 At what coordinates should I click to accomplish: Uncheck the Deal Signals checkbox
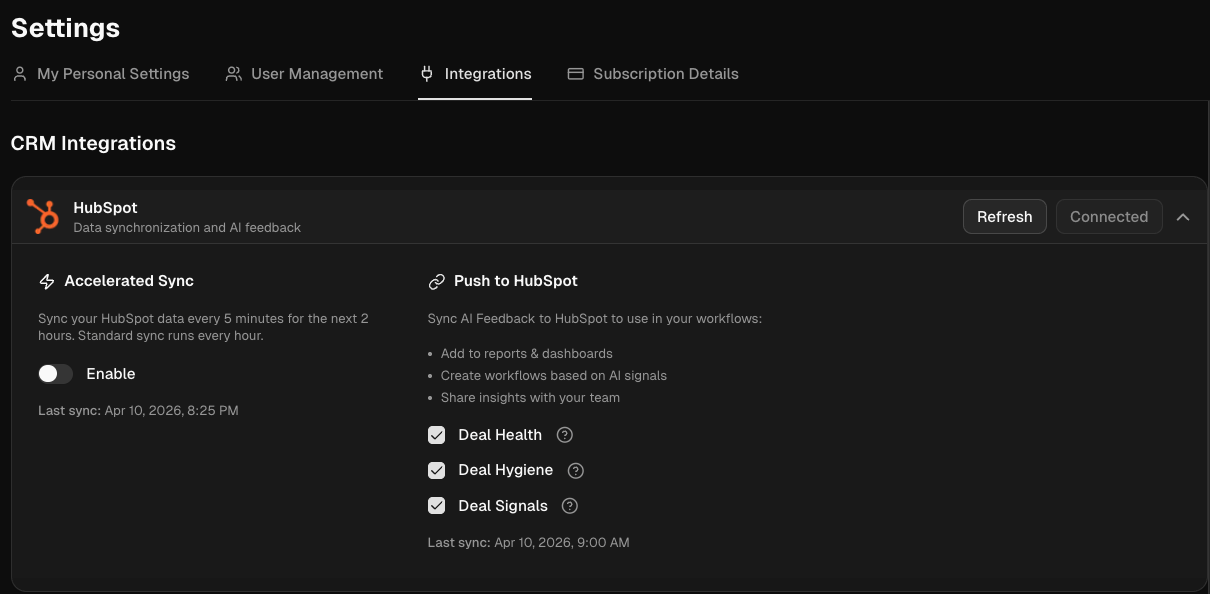(437, 506)
